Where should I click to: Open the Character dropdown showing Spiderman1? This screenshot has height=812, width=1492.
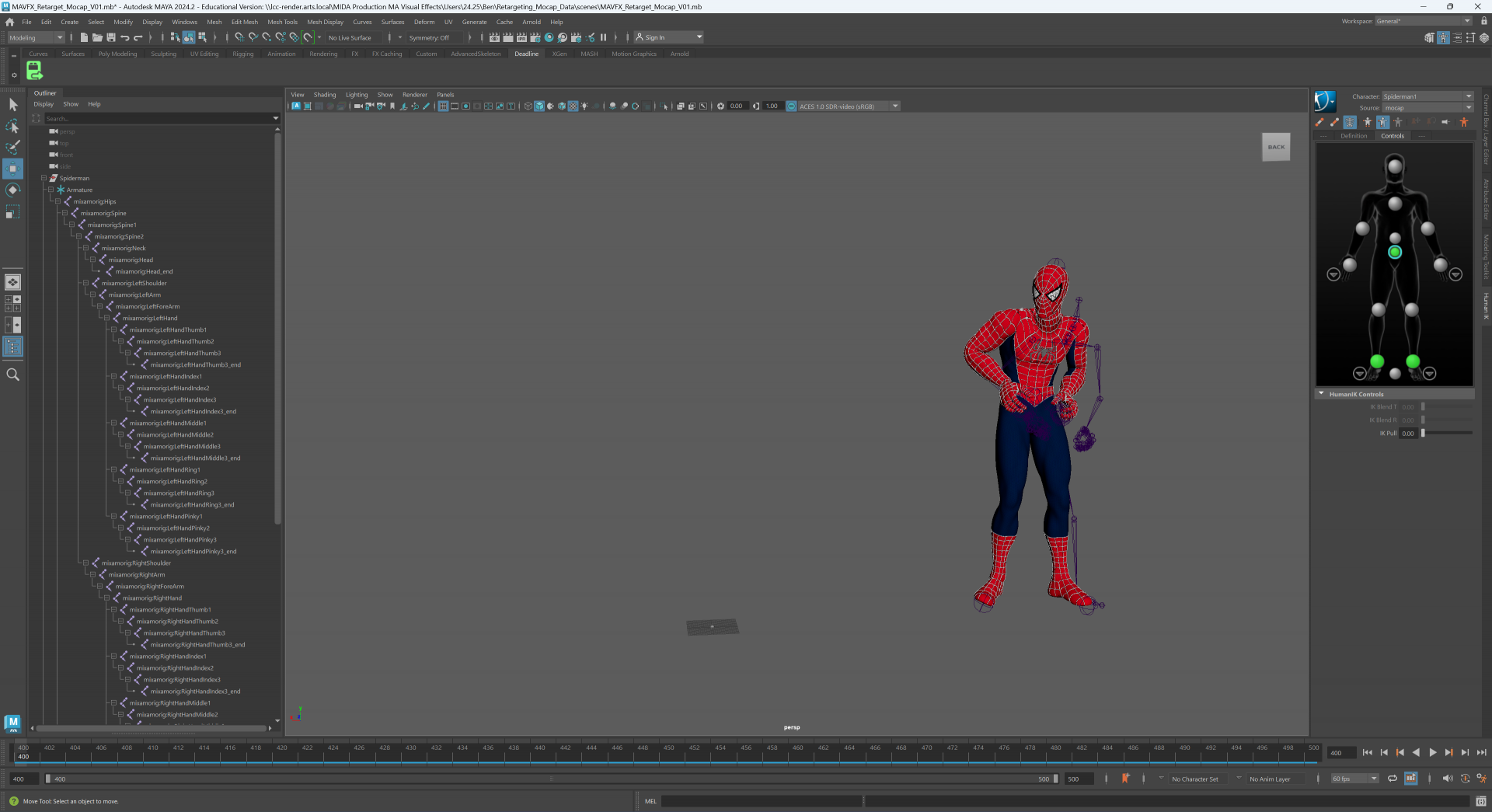click(x=1427, y=97)
